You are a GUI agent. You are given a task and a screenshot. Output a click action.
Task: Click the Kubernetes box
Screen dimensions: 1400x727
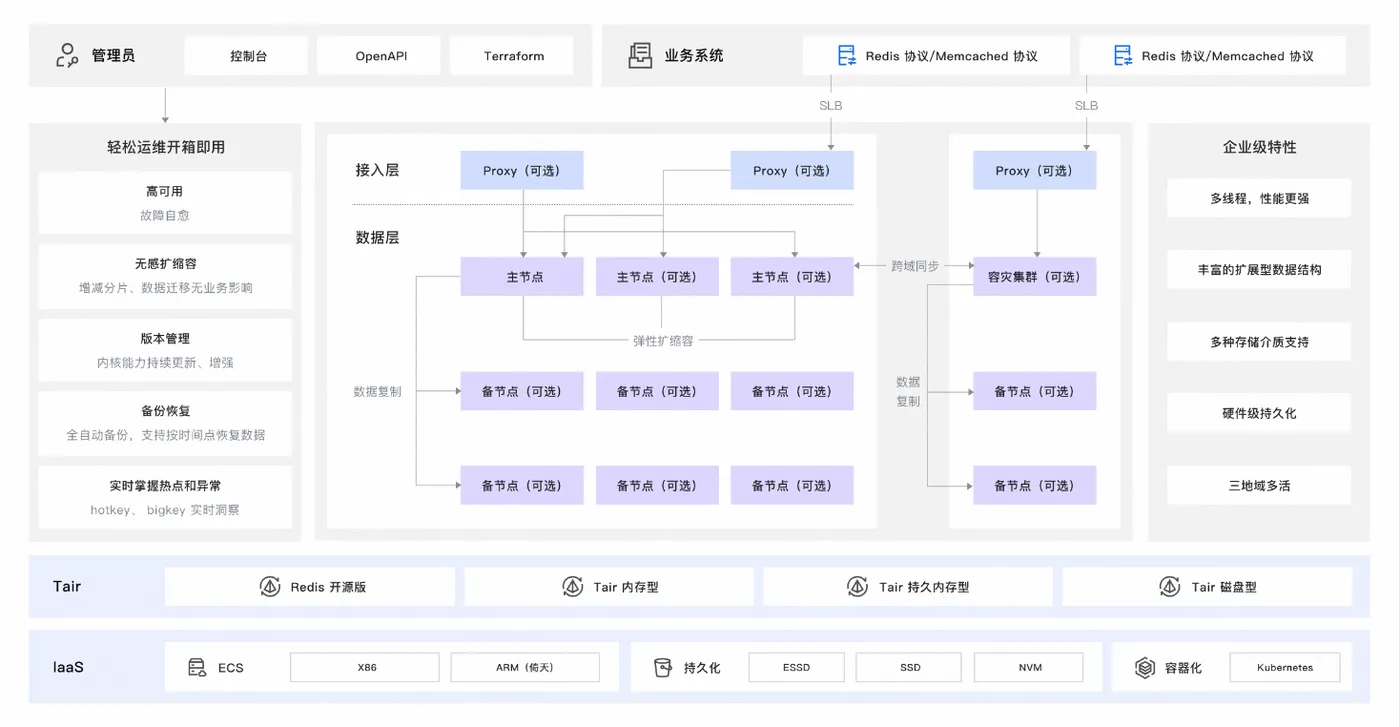coord(1285,667)
